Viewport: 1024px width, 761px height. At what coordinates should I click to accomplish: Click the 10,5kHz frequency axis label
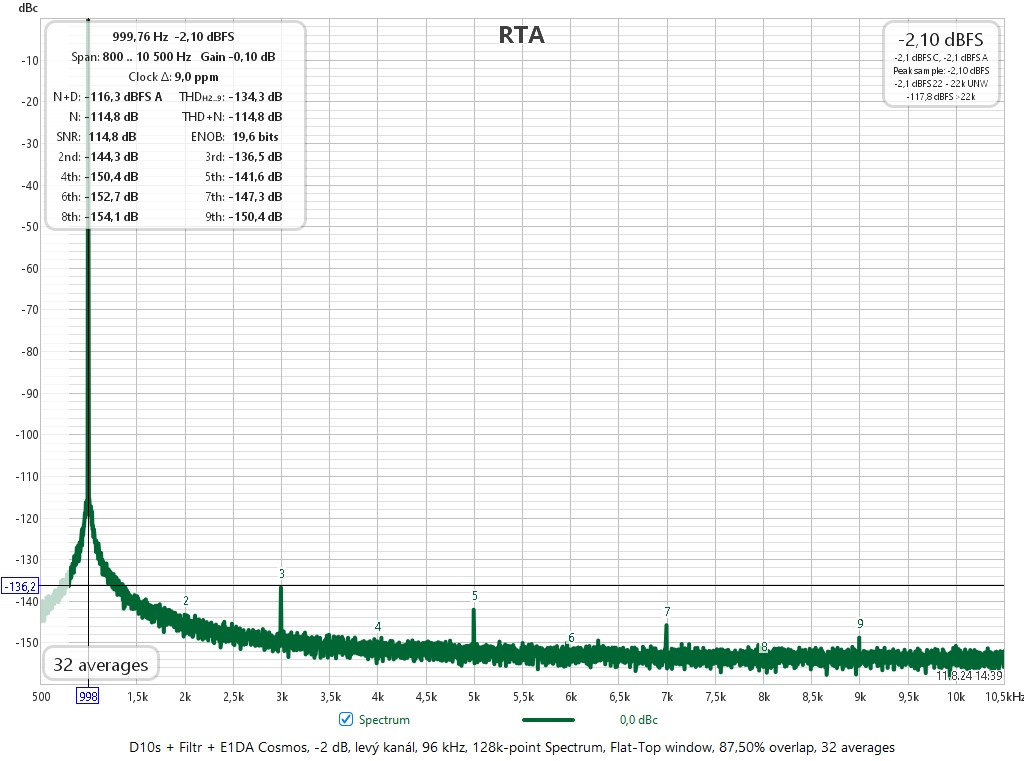pos(1004,697)
